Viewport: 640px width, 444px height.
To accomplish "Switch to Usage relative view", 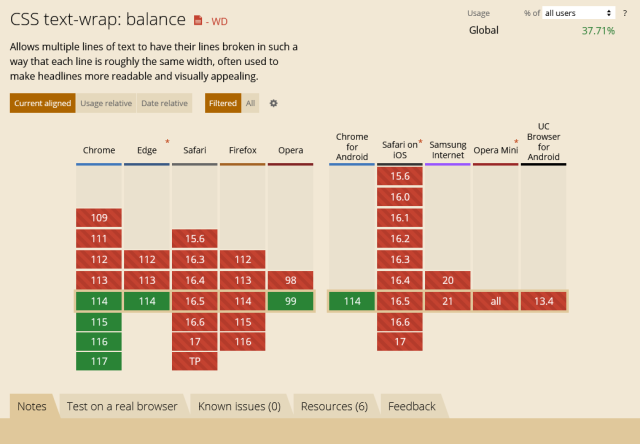I will 106,103.
